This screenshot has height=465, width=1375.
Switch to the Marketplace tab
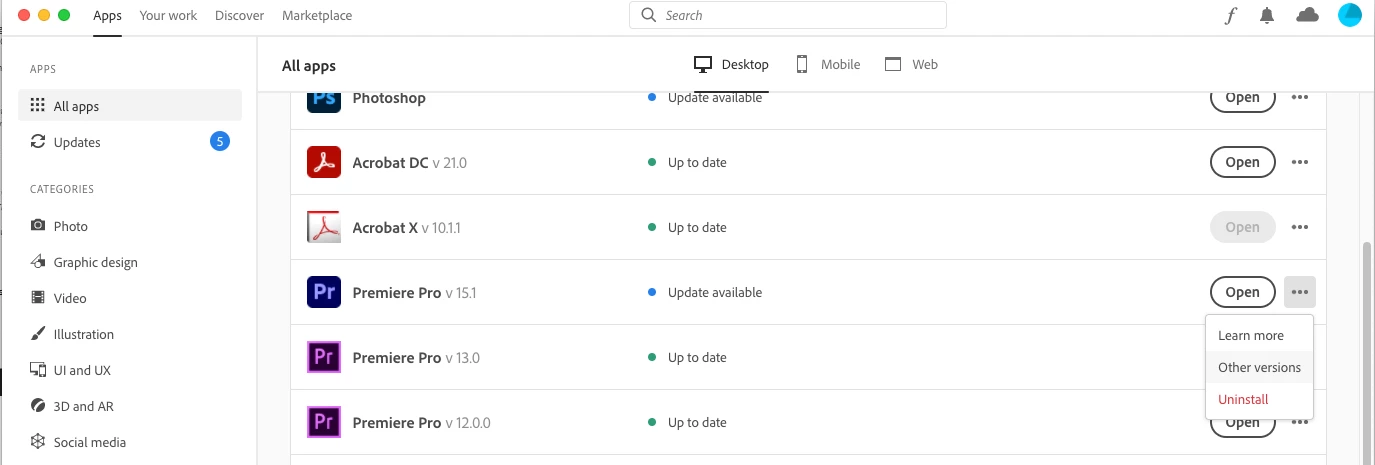point(317,16)
